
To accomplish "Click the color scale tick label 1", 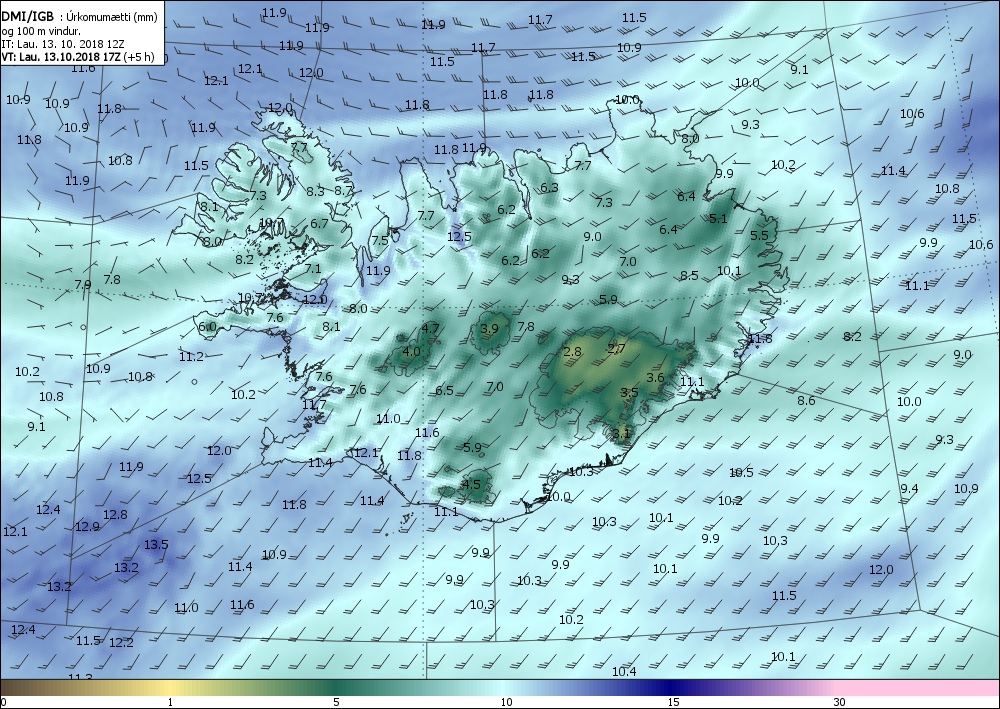I will click(170, 702).
